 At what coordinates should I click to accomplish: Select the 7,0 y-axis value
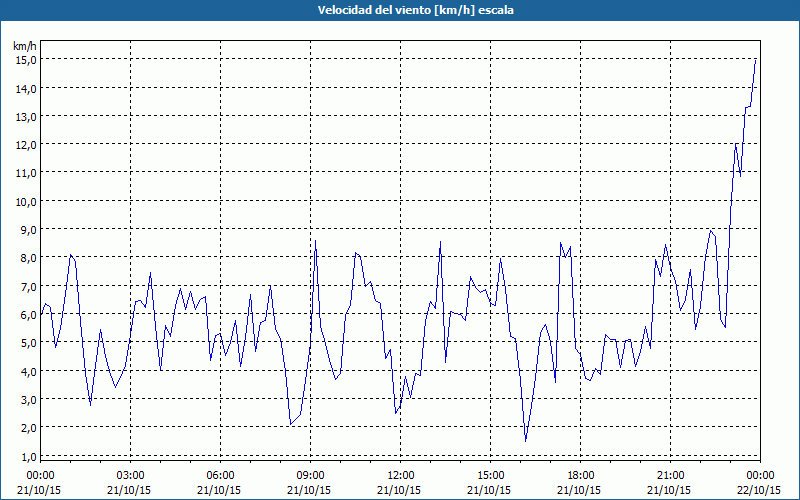28,286
